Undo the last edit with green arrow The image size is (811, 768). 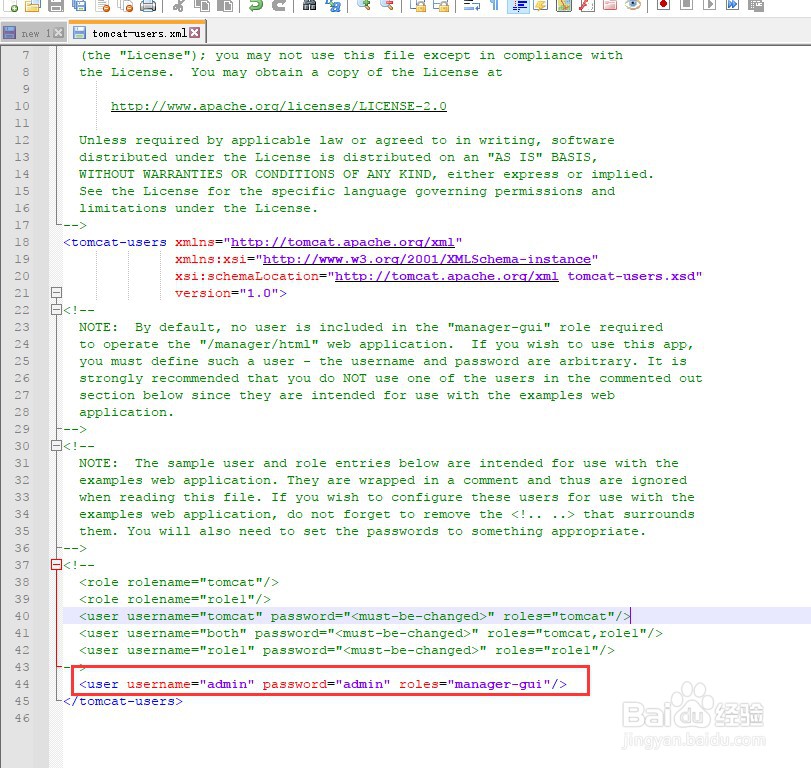(x=256, y=5)
